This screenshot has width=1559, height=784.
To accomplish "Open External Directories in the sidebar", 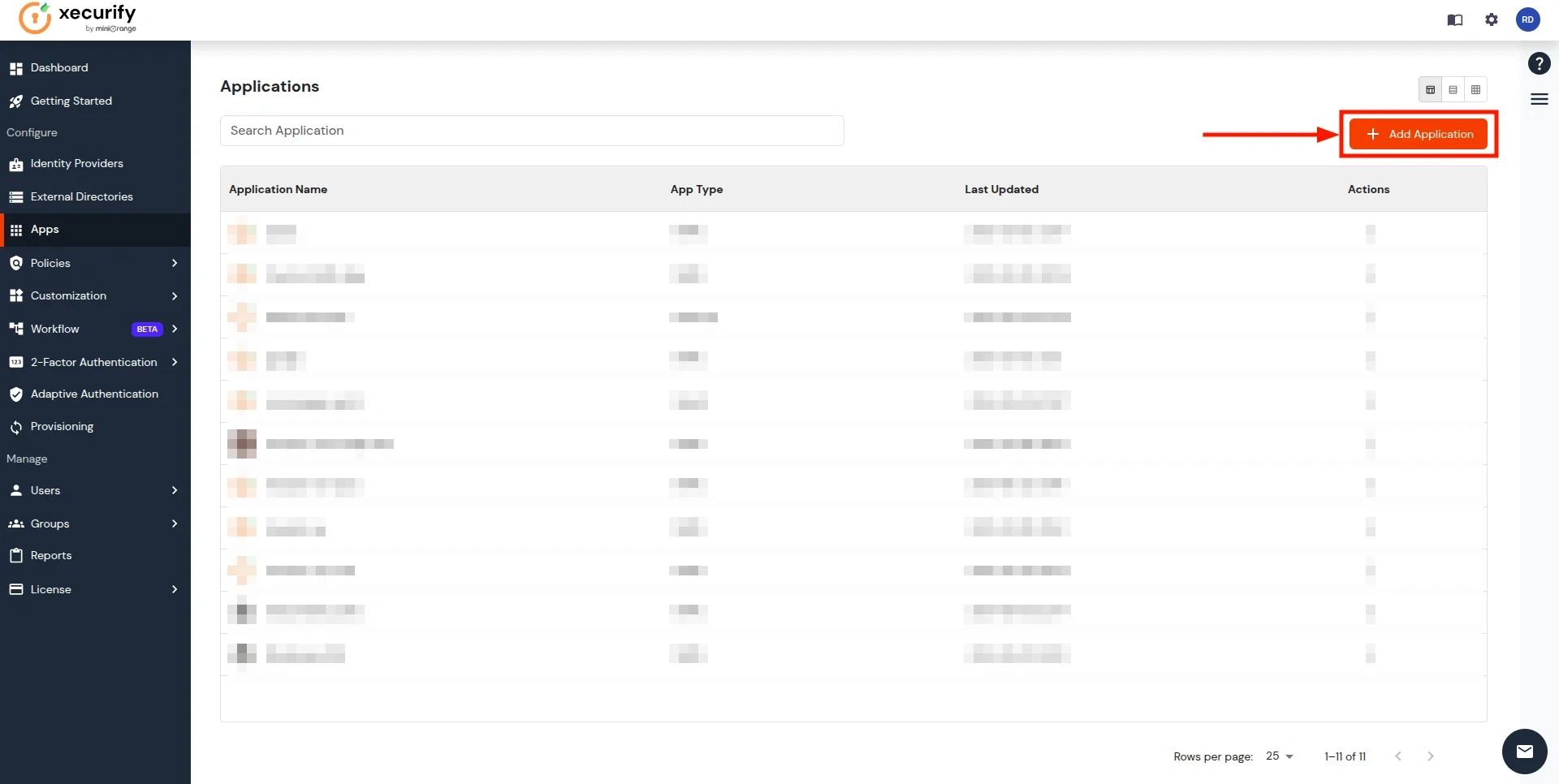I will click(x=81, y=196).
